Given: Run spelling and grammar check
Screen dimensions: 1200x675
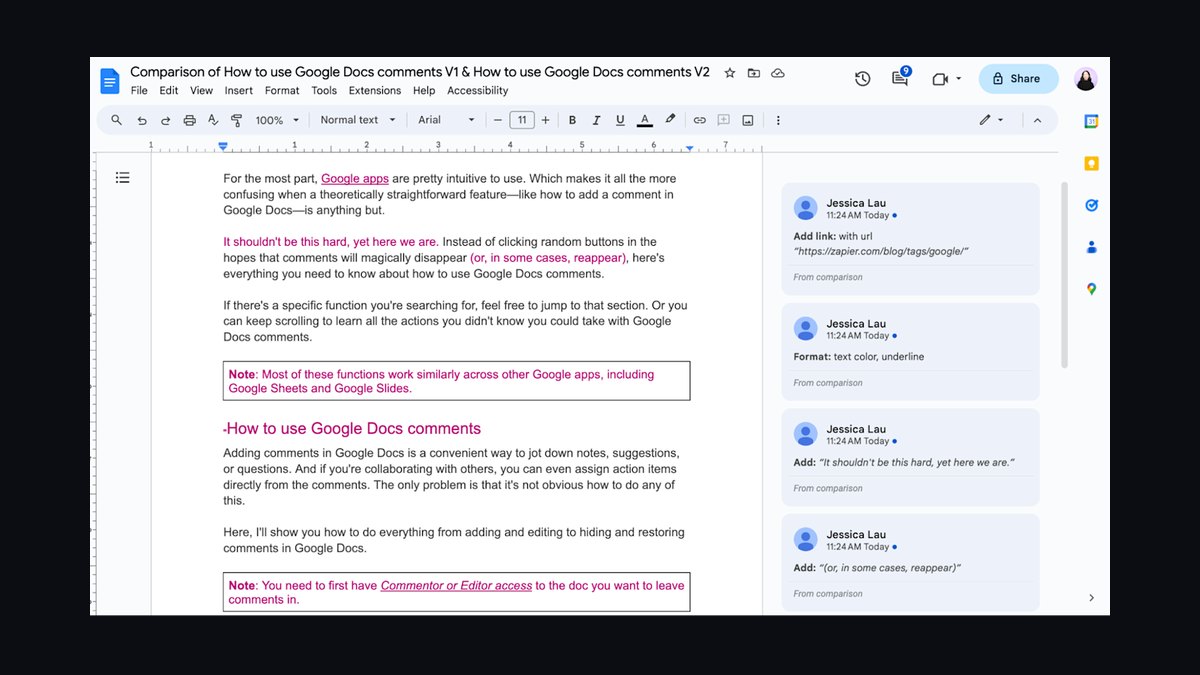Looking at the screenshot, I should pyautogui.click(x=213, y=120).
